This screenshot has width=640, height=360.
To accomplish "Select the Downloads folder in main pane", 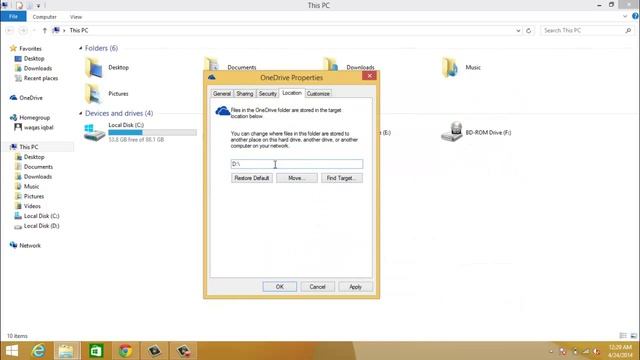I will click(x=360, y=67).
